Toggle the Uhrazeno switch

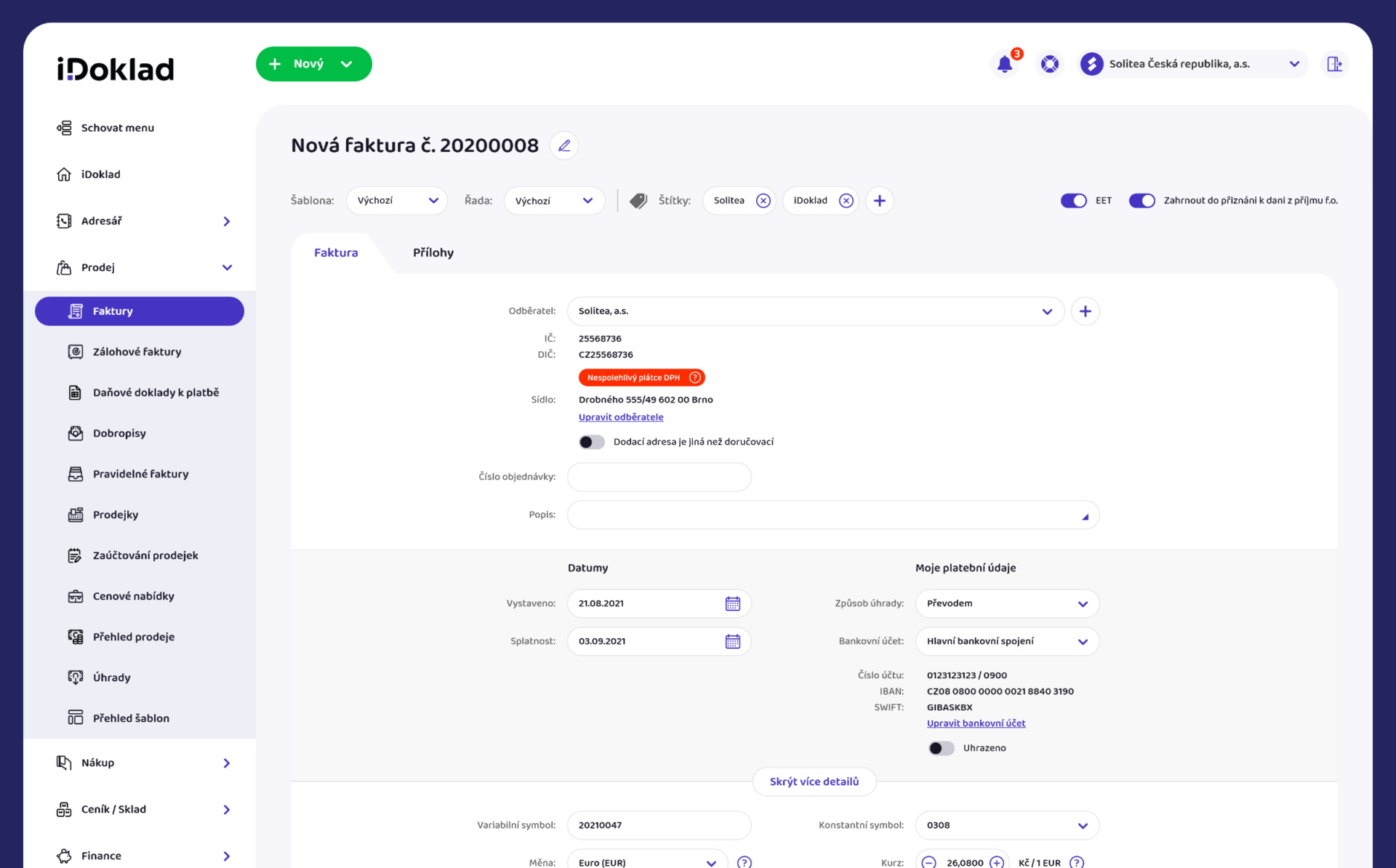(941, 748)
